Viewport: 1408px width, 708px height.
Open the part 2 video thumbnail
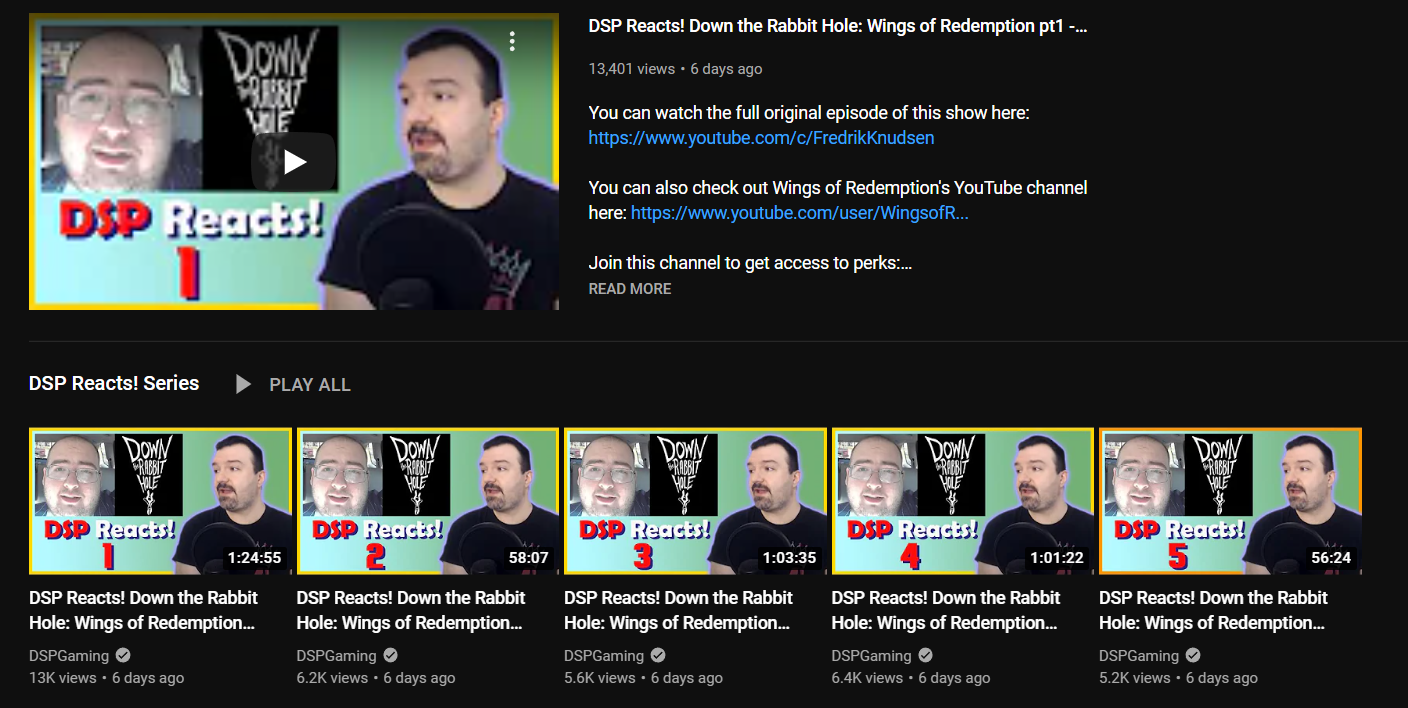coord(428,501)
